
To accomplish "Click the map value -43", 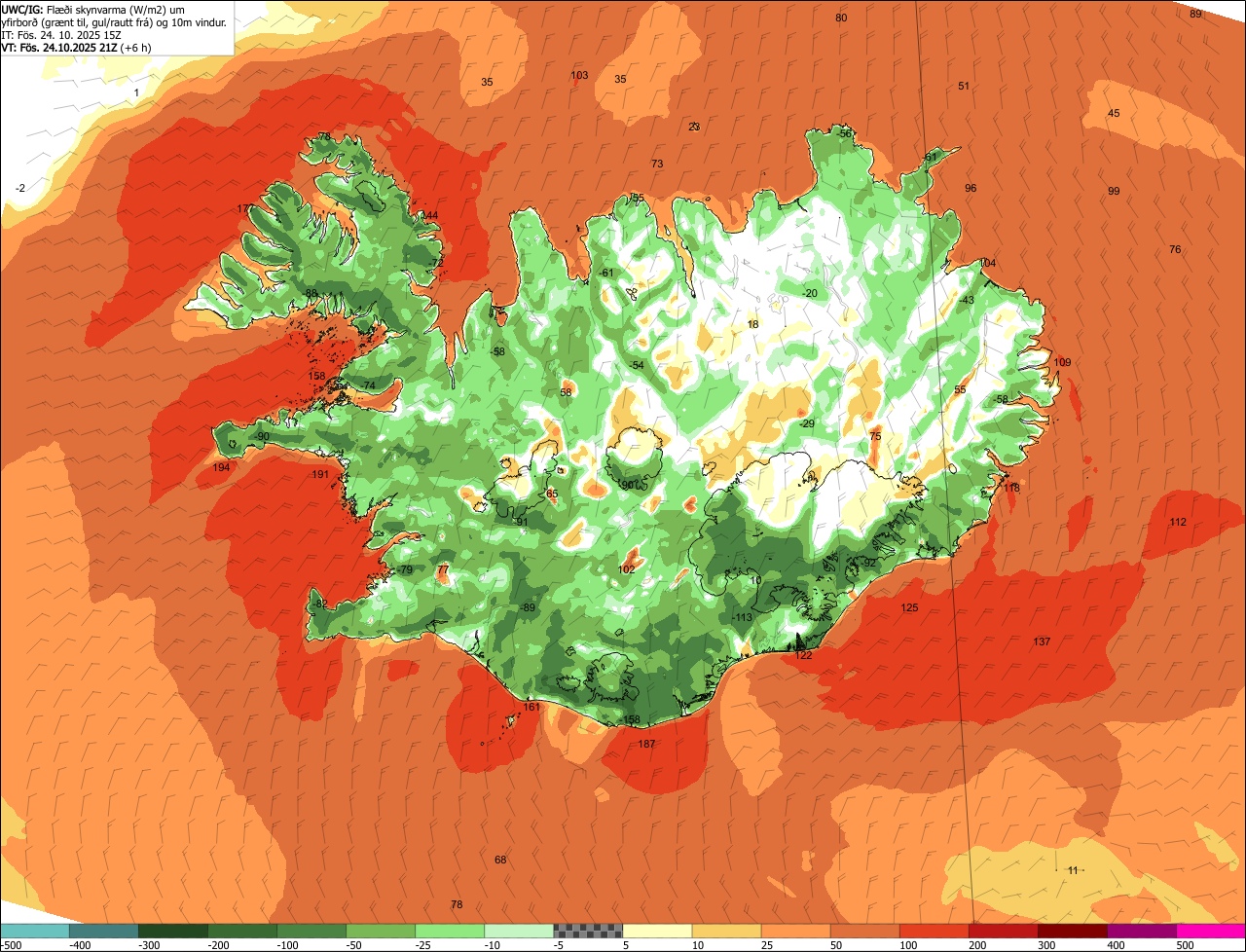I will pos(965,301).
